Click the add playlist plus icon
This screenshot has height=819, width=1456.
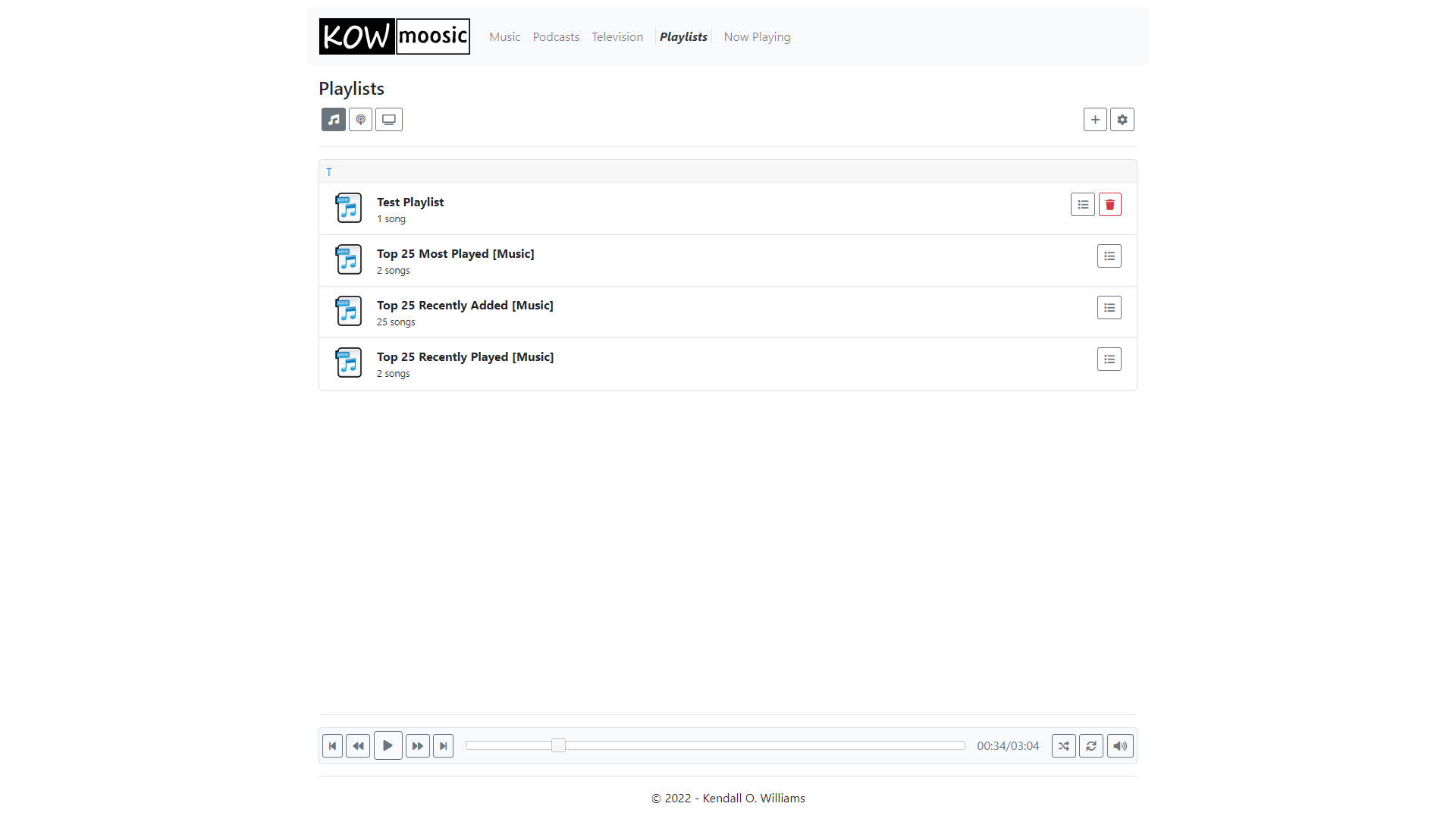point(1095,120)
